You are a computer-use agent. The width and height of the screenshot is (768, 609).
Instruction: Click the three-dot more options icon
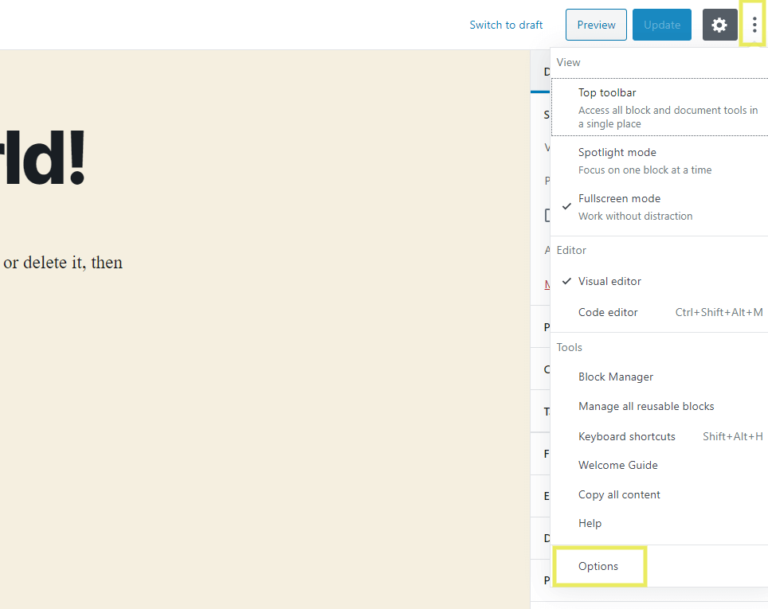[x=754, y=25]
